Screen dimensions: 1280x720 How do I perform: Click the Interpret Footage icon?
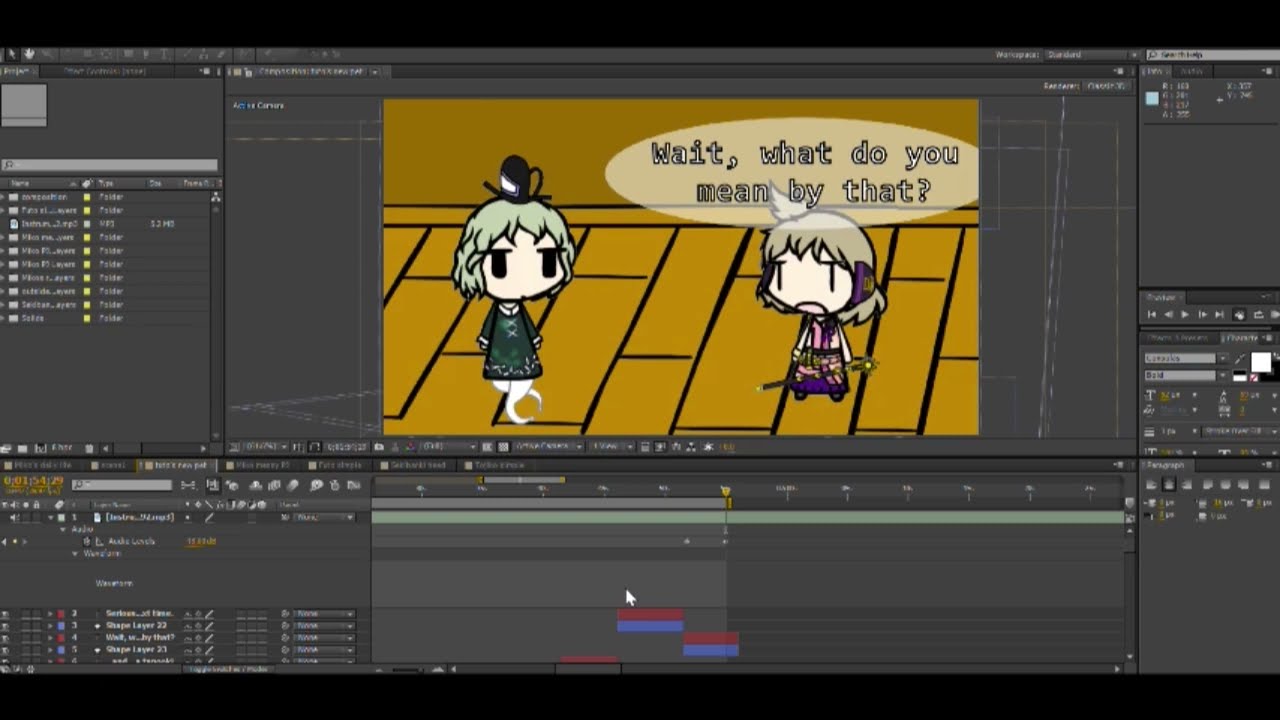(5, 449)
